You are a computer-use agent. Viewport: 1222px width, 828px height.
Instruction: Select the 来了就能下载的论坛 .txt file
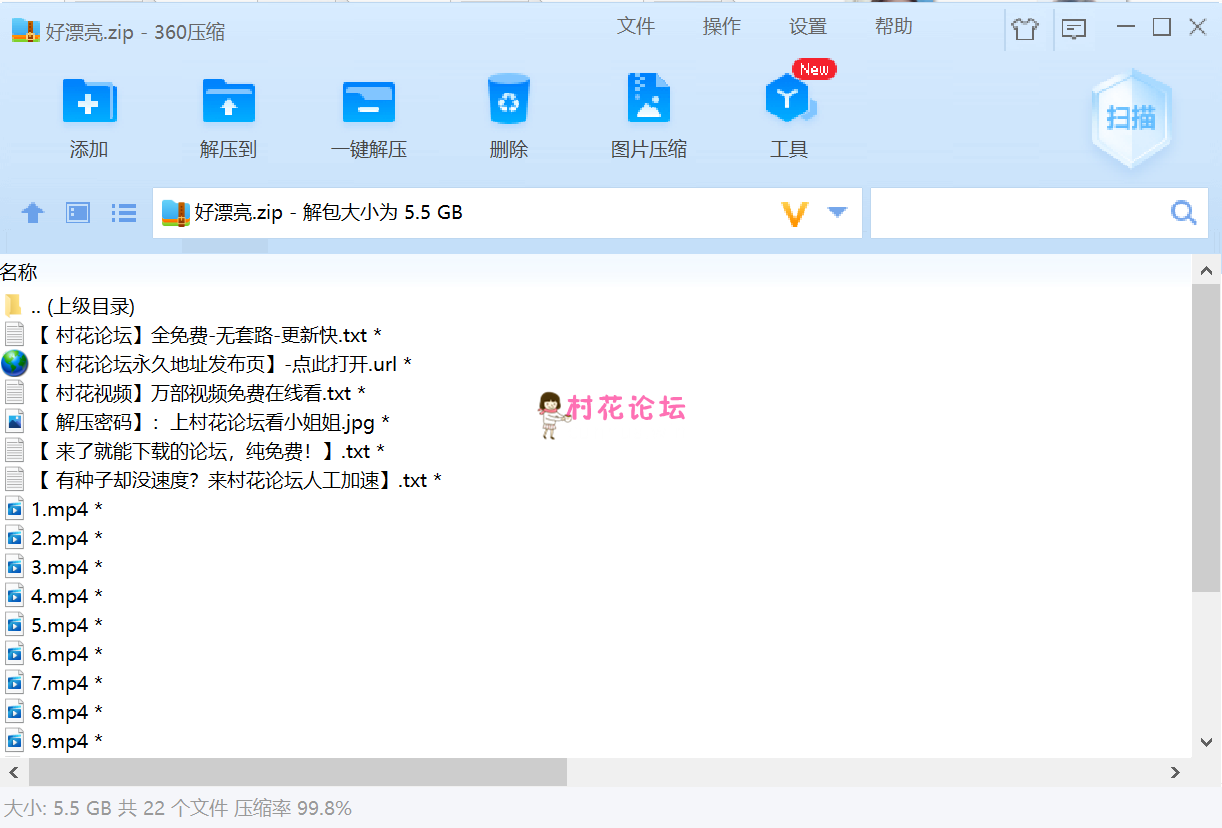[x=596, y=451]
